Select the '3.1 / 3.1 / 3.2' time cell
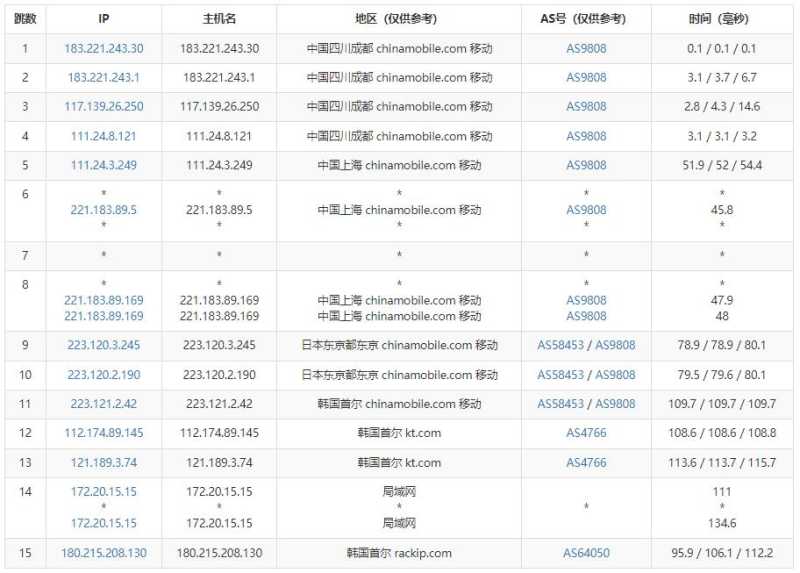800x573 pixels. [722, 136]
